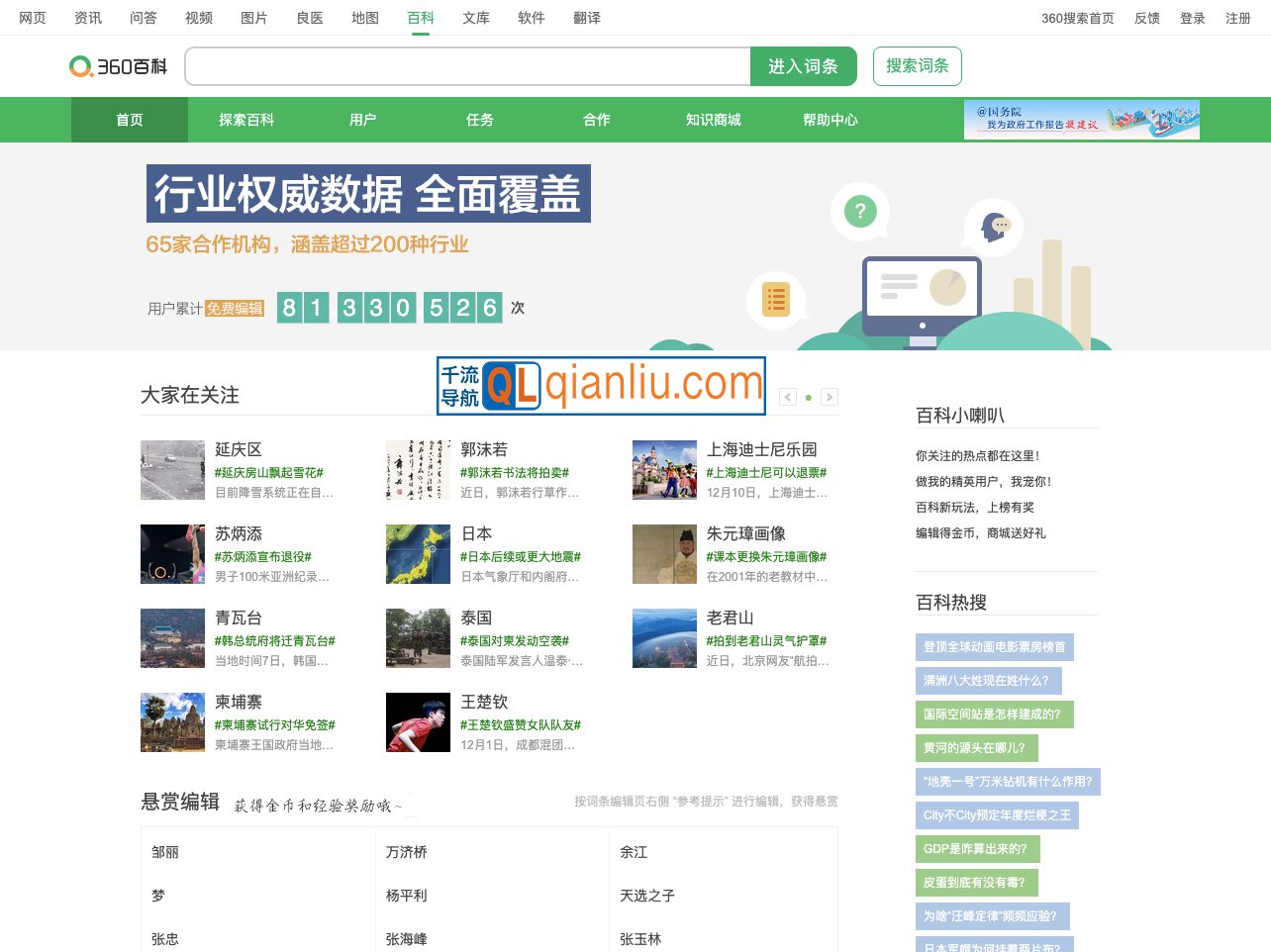
Task: Click the 搜索词条 button
Action: pyautogui.click(x=917, y=66)
